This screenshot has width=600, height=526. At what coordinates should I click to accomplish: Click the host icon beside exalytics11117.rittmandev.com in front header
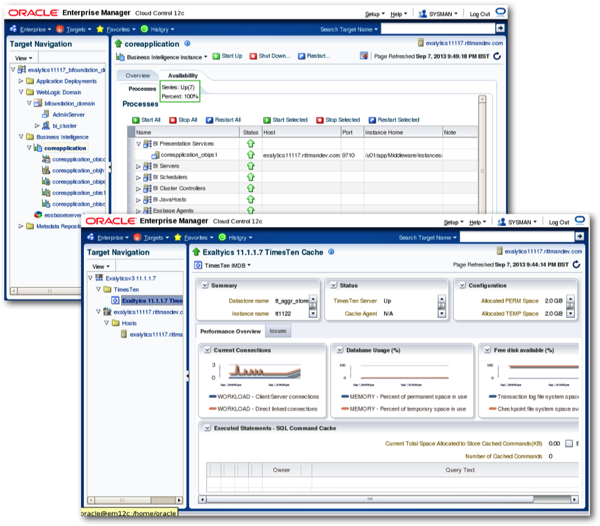[499, 251]
